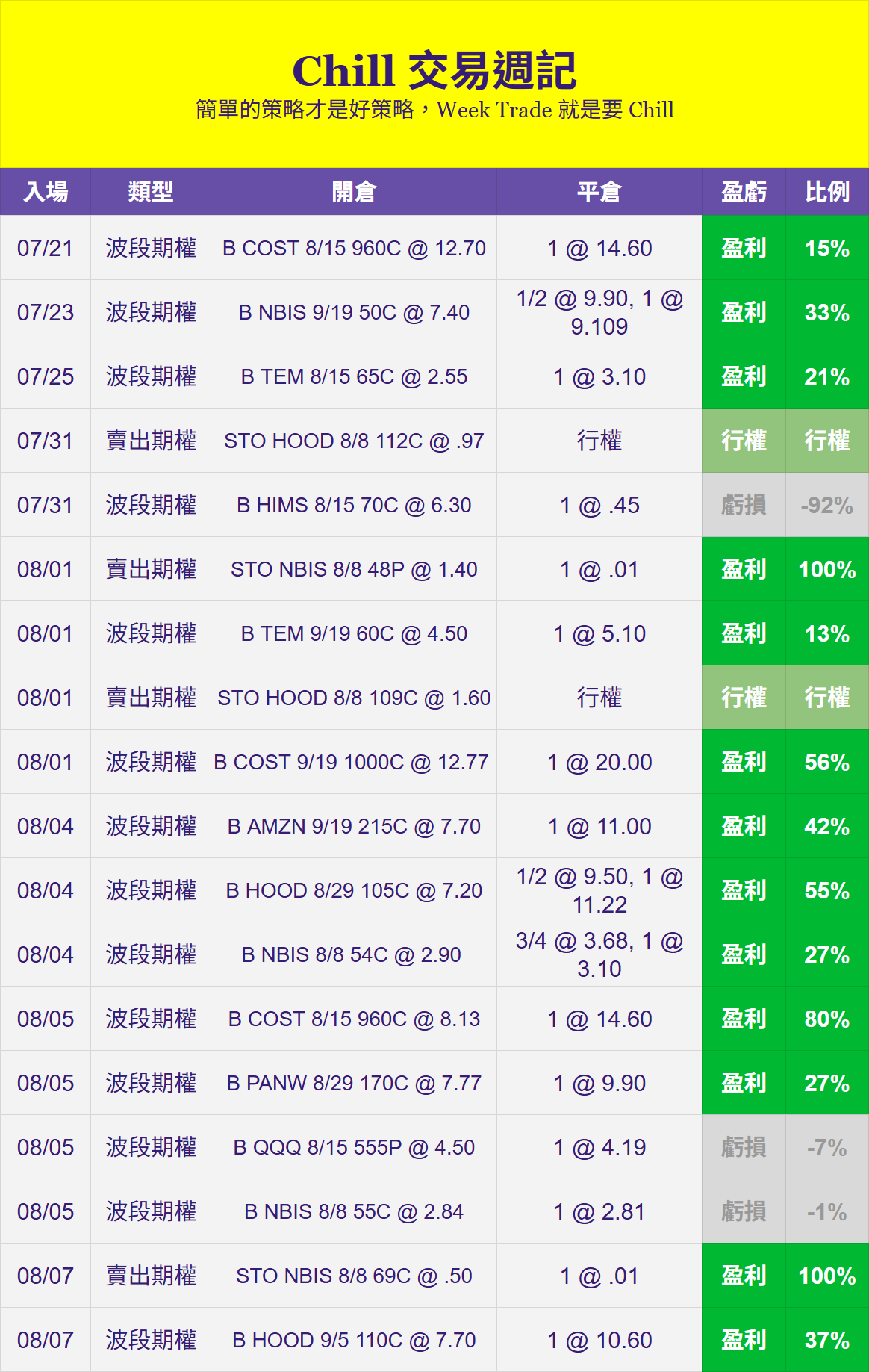This screenshot has height=1372, width=869.
Task: Click the Week Trade subtitle text
Action: pos(434,110)
